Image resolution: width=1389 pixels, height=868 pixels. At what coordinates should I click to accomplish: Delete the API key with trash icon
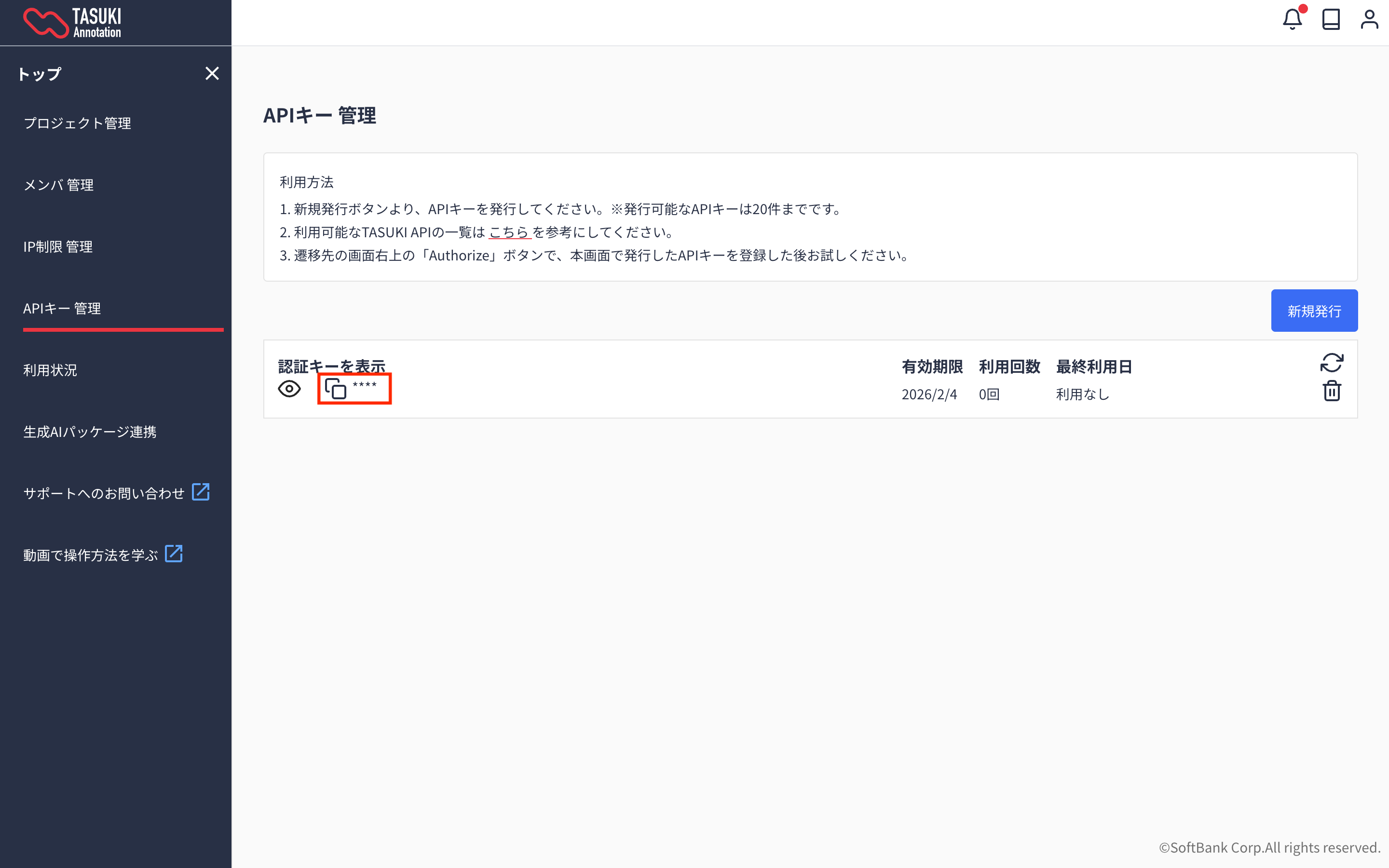point(1331,391)
